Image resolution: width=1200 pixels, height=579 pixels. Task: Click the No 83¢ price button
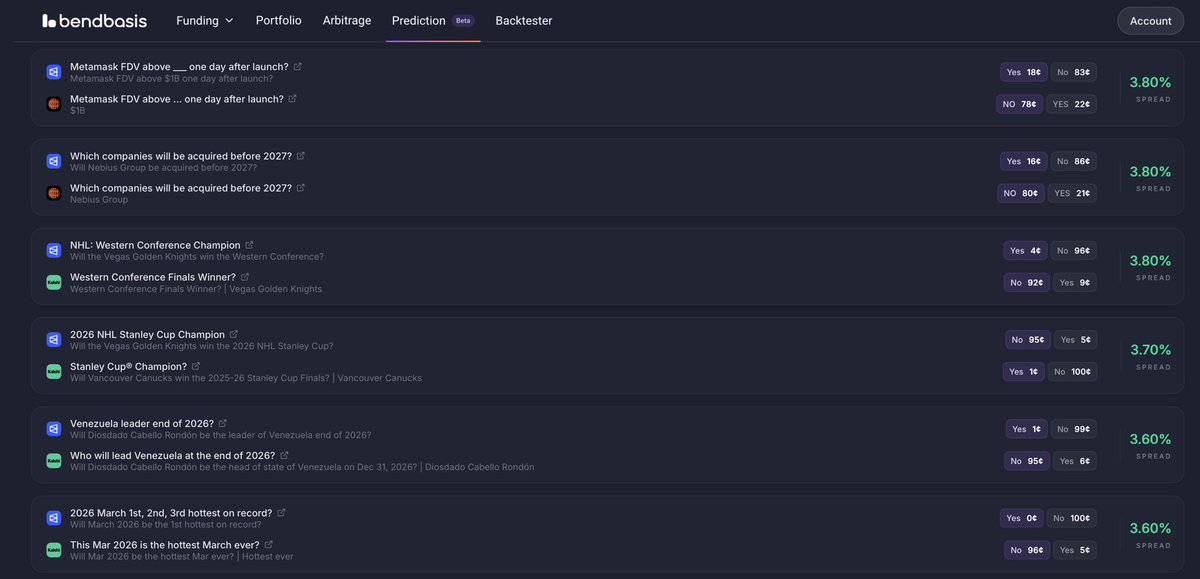pos(1073,72)
